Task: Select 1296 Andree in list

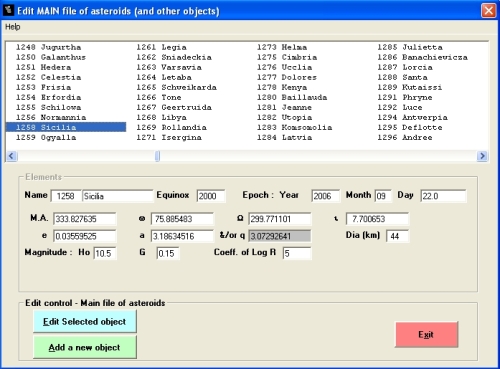Action: [405, 137]
